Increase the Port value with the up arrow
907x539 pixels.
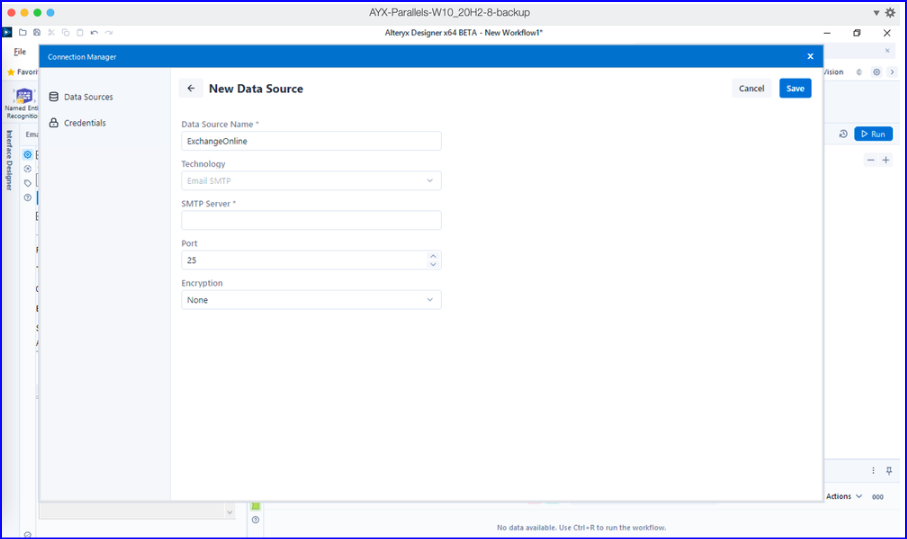(x=433, y=256)
